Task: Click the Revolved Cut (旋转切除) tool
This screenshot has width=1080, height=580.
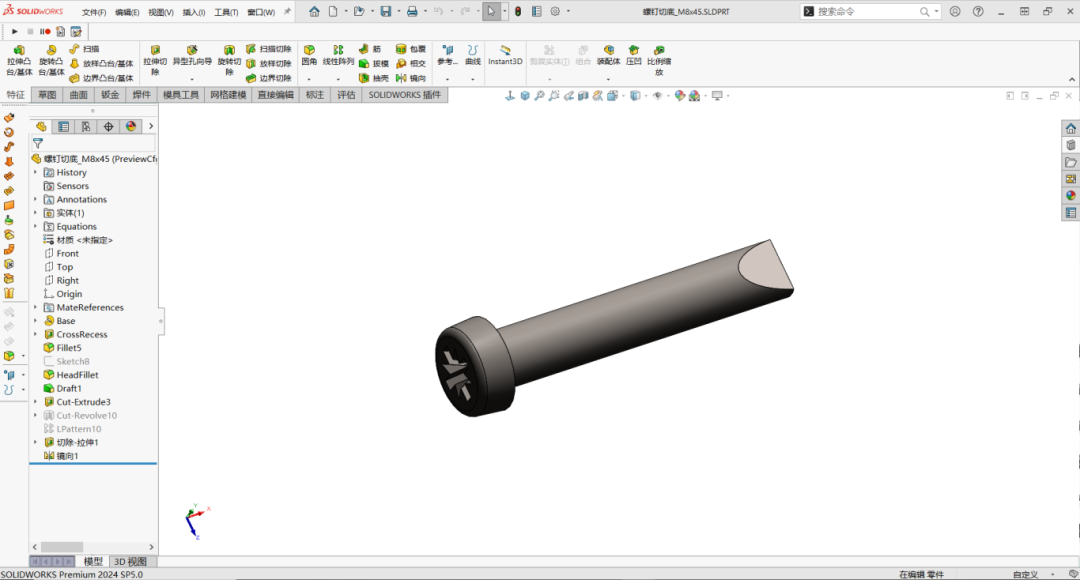Action: [x=229, y=61]
